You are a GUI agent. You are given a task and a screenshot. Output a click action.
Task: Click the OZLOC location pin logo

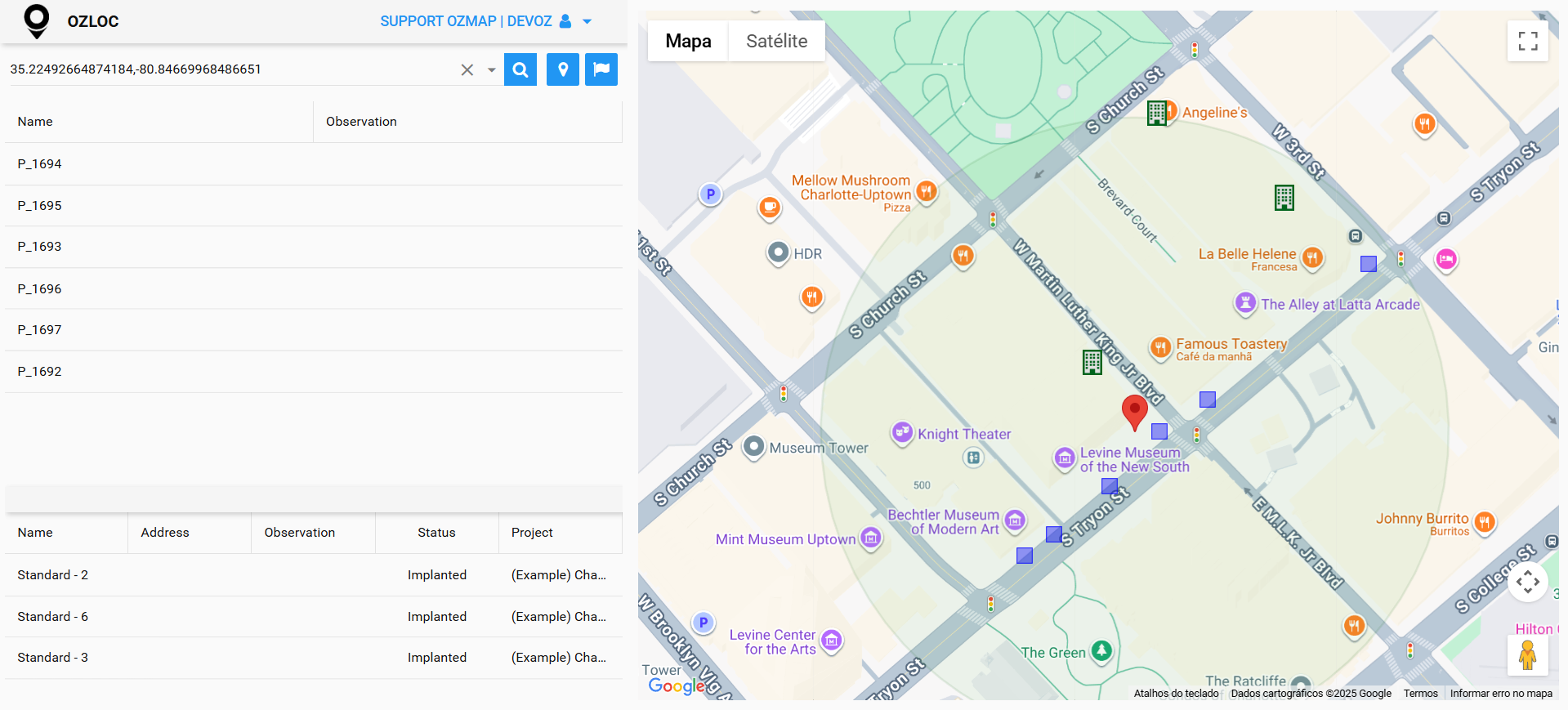37,21
